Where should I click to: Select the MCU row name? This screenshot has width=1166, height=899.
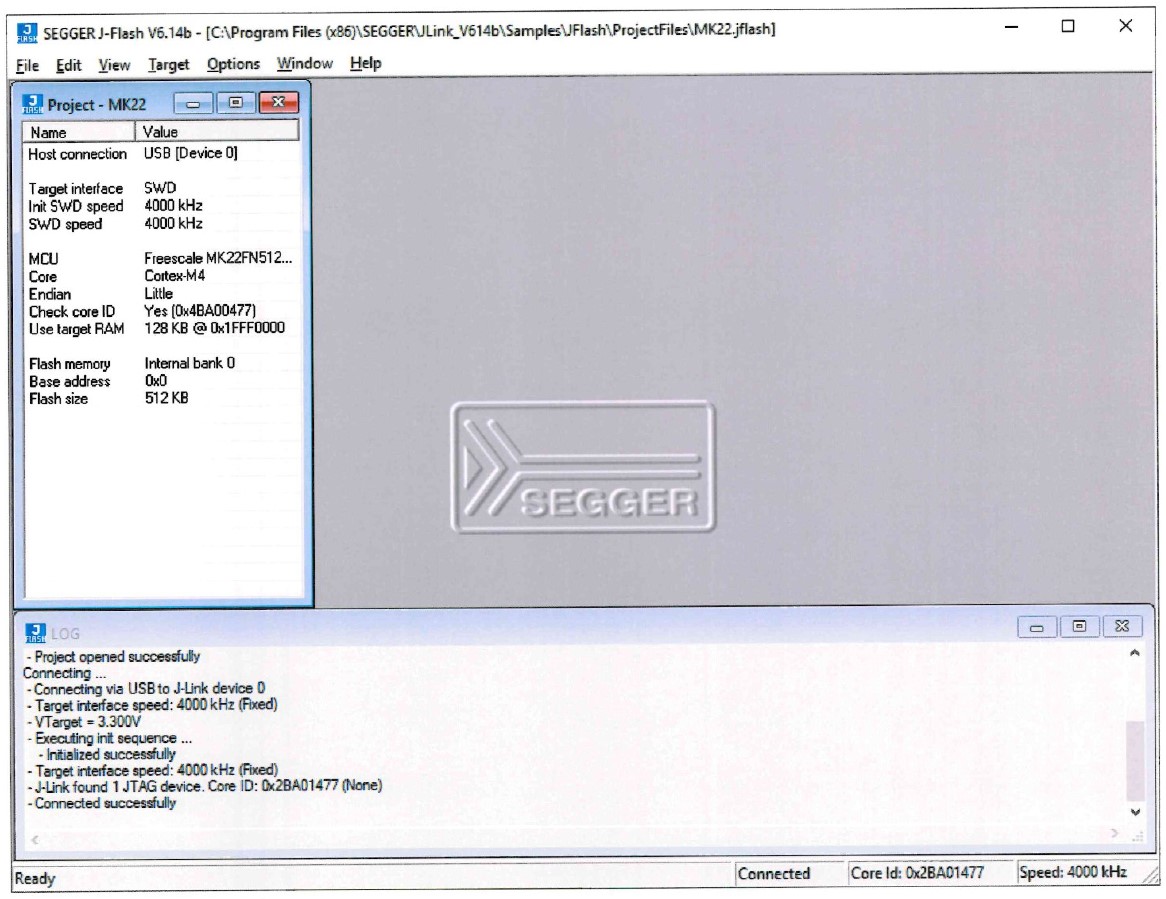(43, 259)
